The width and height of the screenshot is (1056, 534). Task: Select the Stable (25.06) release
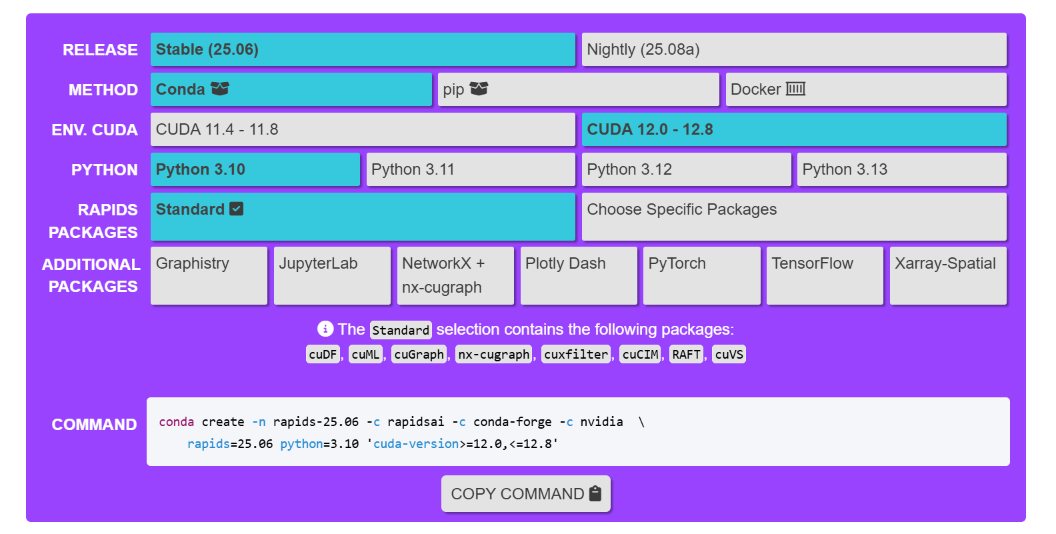point(363,49)
